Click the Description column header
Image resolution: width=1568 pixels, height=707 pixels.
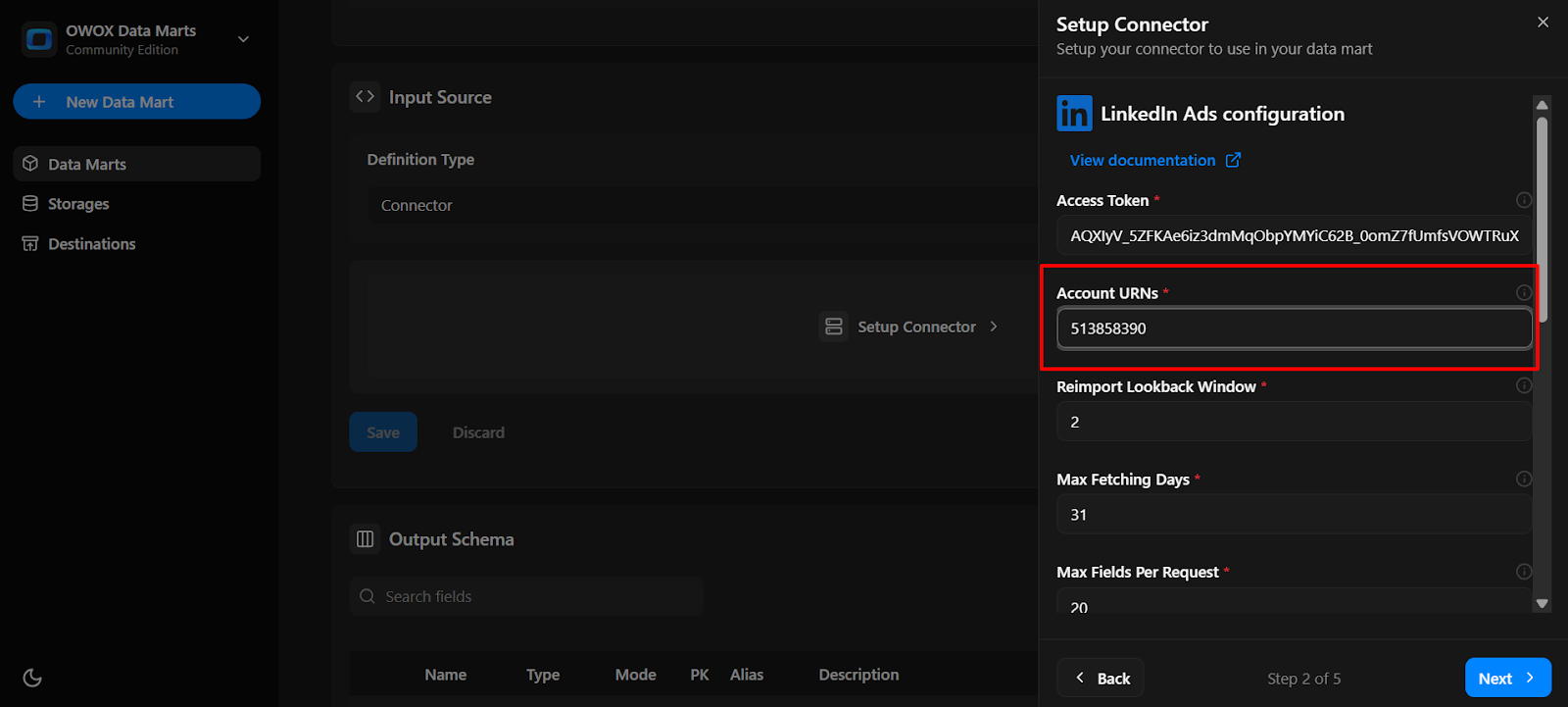858,675
